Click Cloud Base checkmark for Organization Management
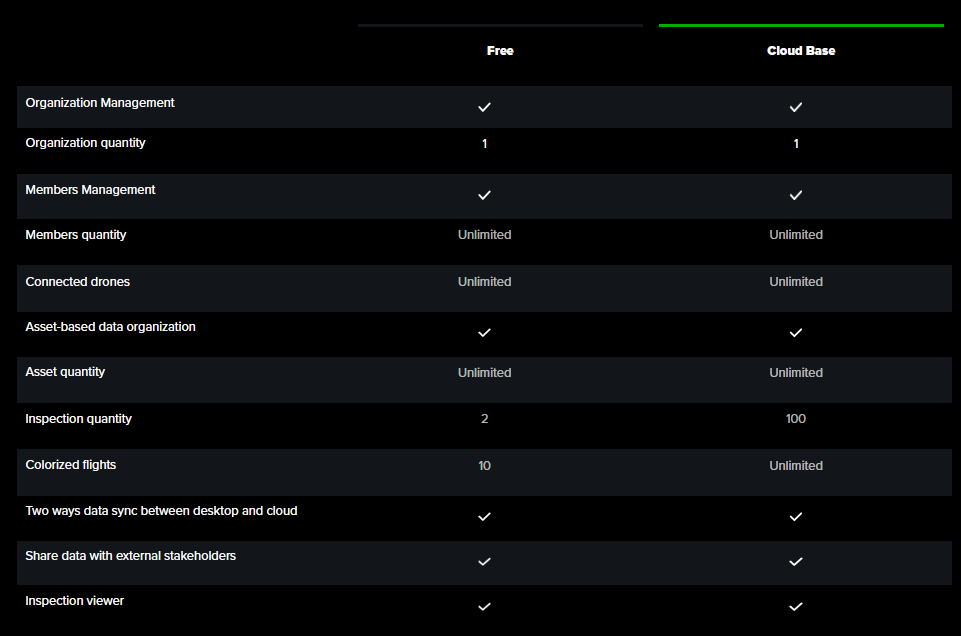The width and height of the screenshot is (961, 636). point(796,107)
